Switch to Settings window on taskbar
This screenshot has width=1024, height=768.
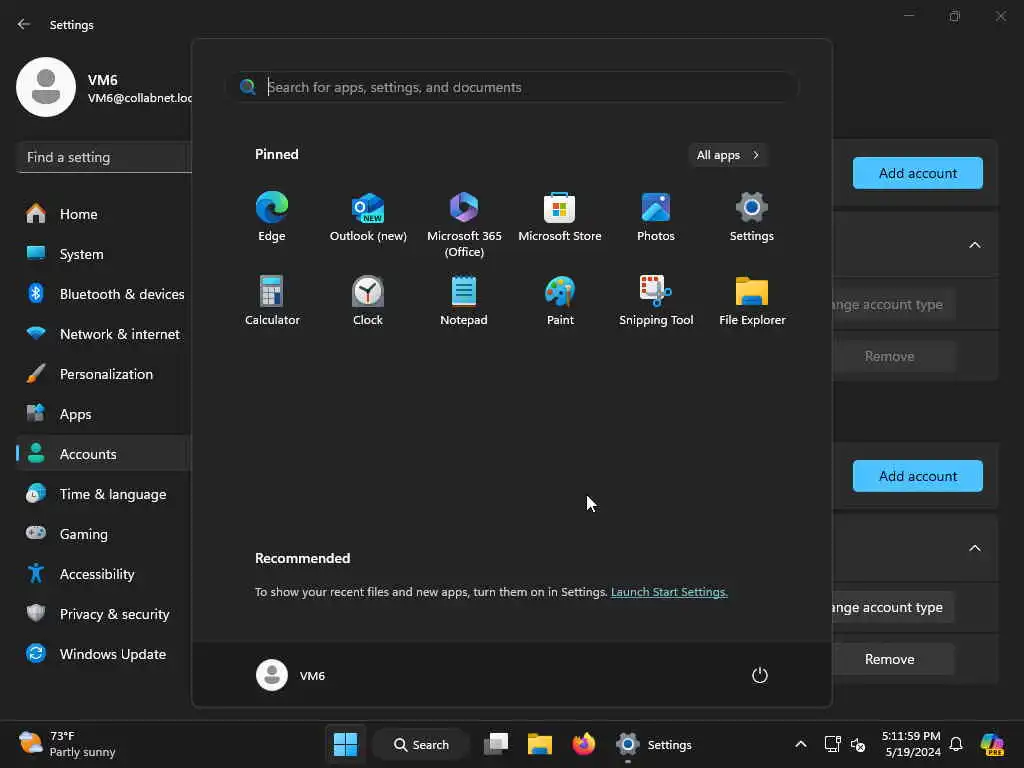(654, 744)
